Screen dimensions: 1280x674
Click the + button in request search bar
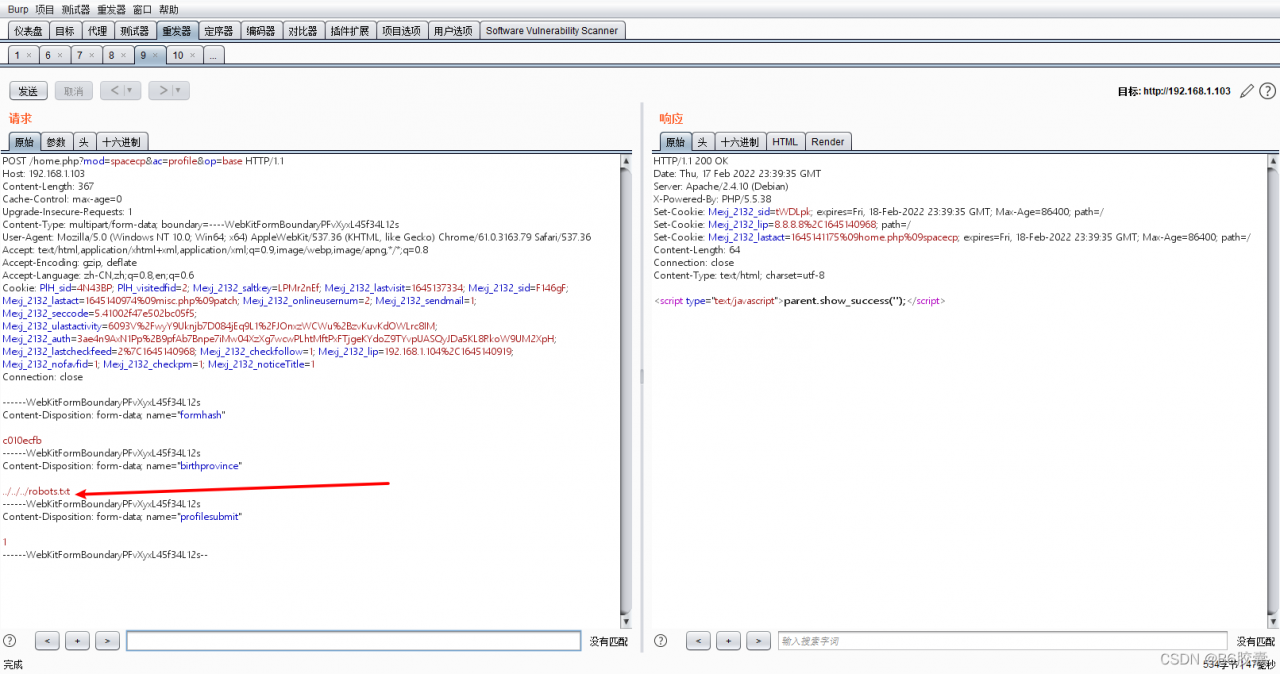click(x=77, y=640)
